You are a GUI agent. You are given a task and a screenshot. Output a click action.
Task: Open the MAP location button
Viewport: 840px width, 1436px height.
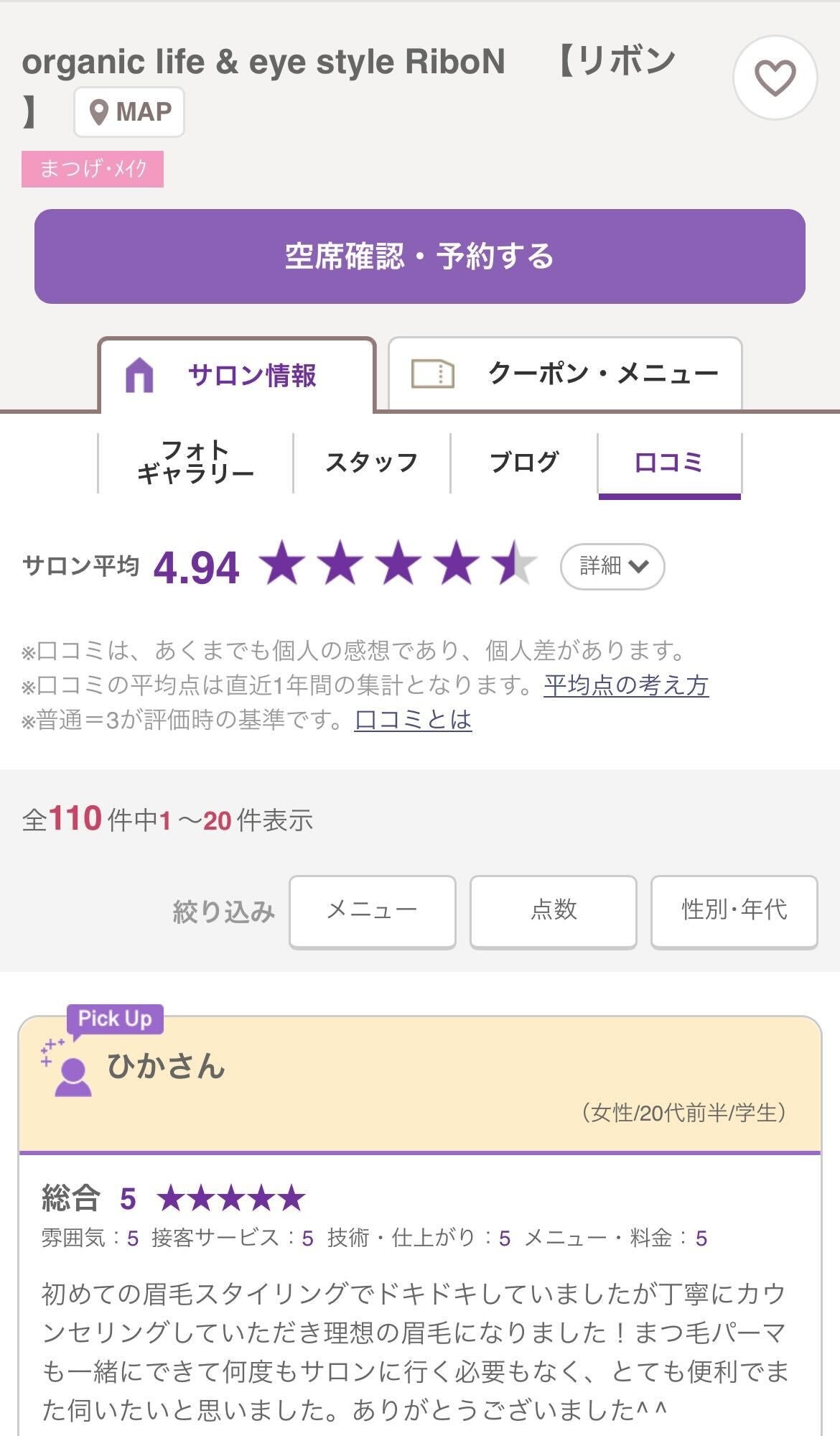click(x=129, y=112)
